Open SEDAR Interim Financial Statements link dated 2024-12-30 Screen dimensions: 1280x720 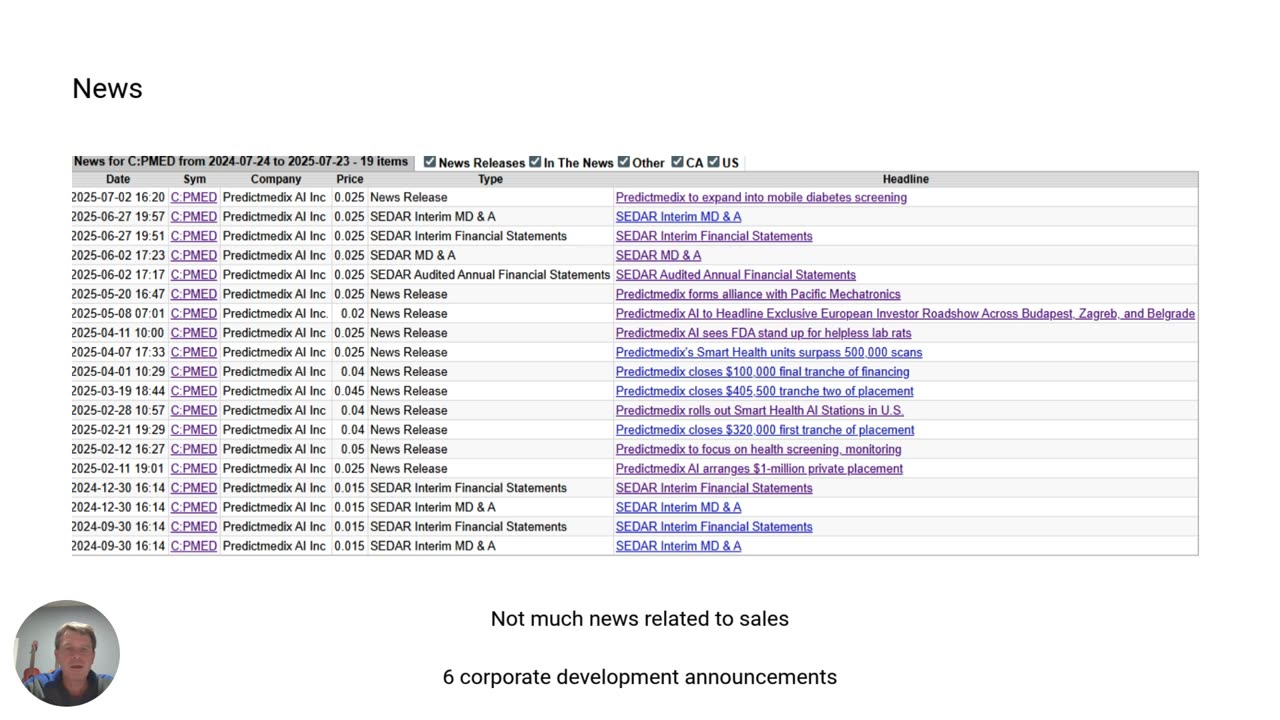(714, 488)
